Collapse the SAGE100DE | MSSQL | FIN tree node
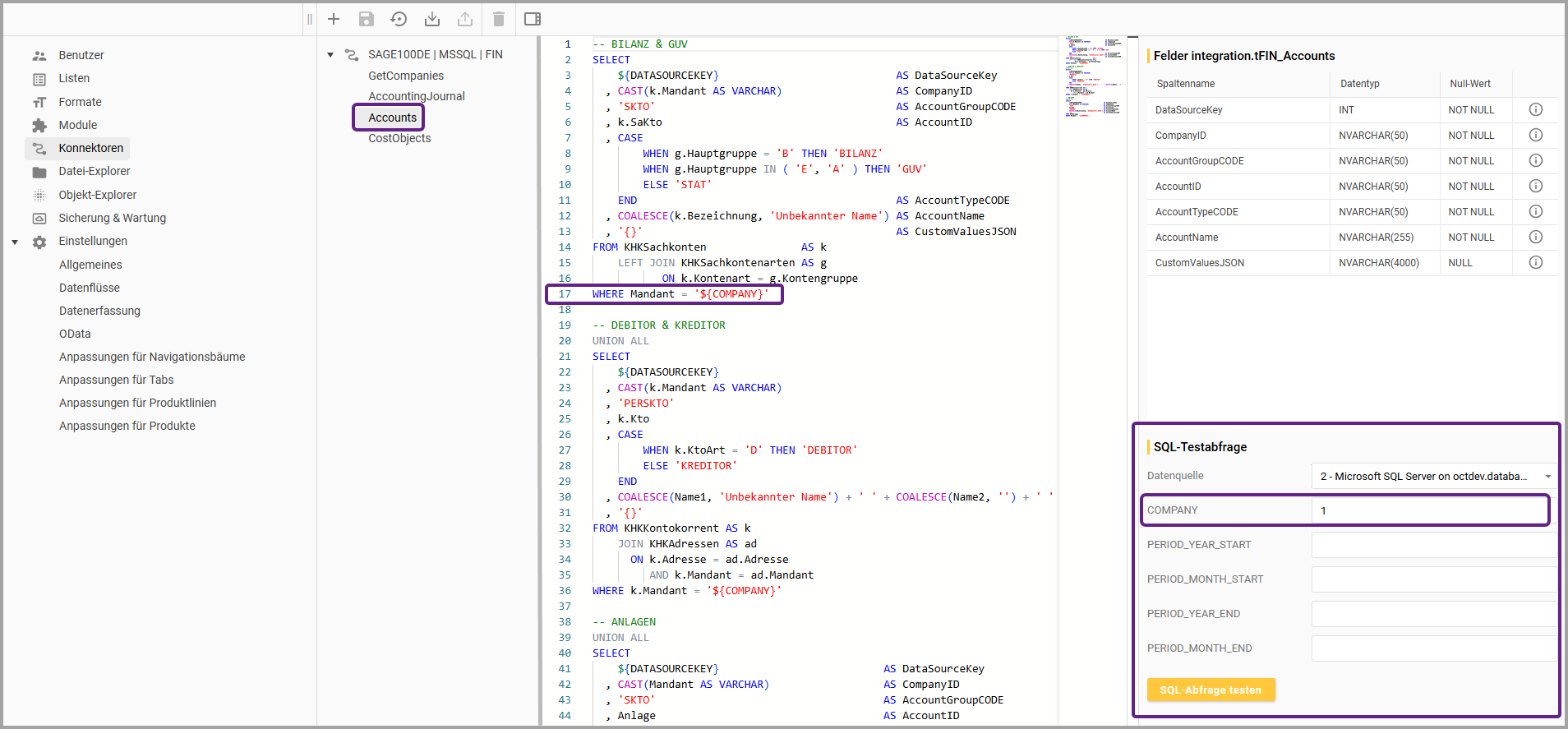Image resolution: width=1568 pixels, height=729 pixels. (x=330, y=55)
